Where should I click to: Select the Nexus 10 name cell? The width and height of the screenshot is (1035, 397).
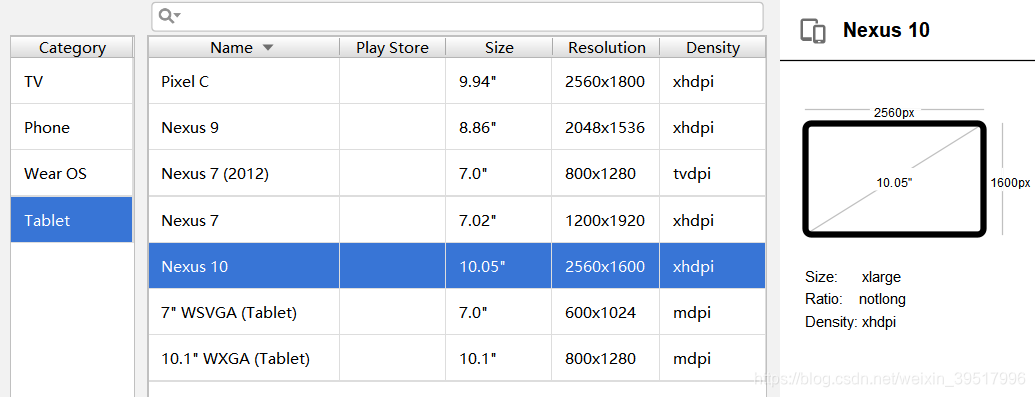click(244, 266)
